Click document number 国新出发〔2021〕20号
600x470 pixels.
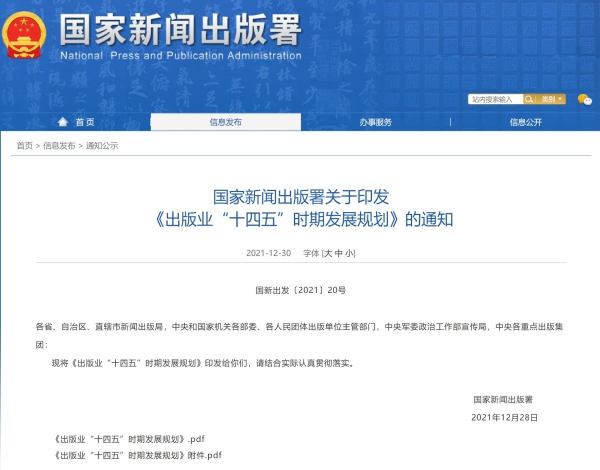(301, 290)
